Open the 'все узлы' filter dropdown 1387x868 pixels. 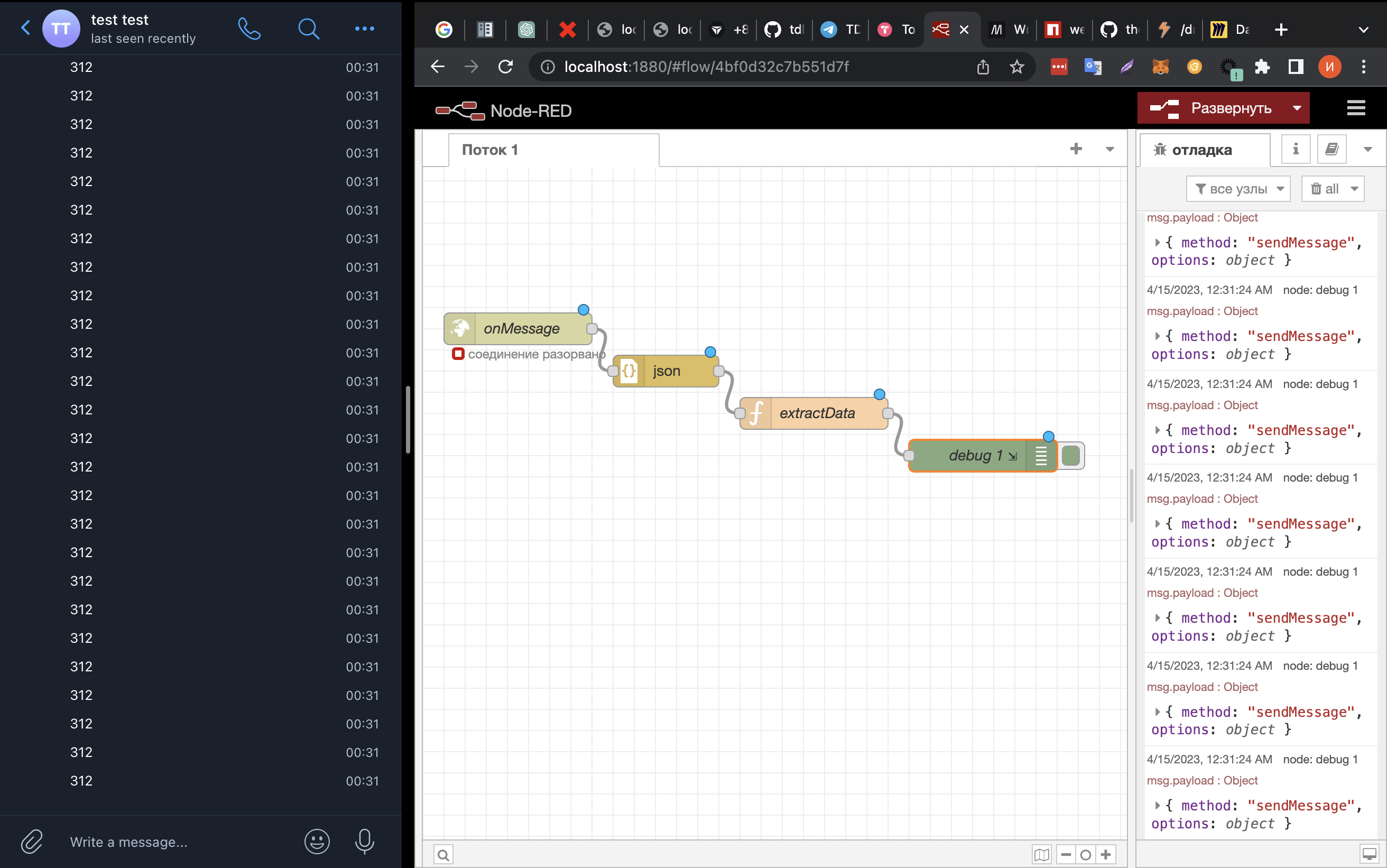1238,189
